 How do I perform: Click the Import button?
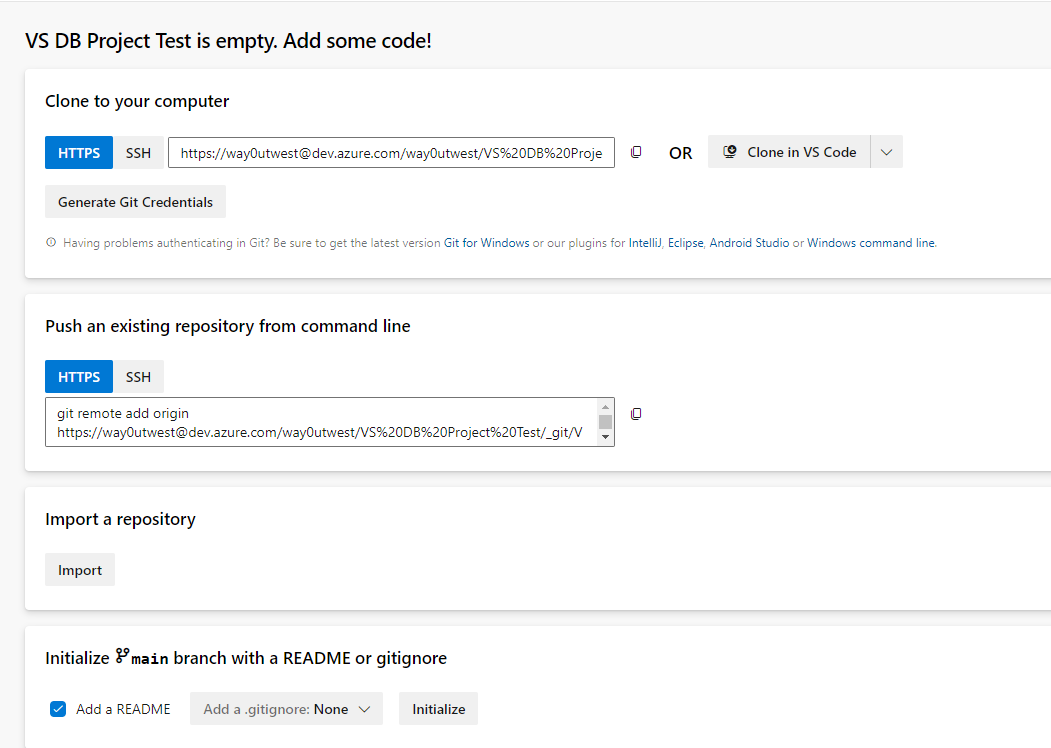(x=80, y=570)
